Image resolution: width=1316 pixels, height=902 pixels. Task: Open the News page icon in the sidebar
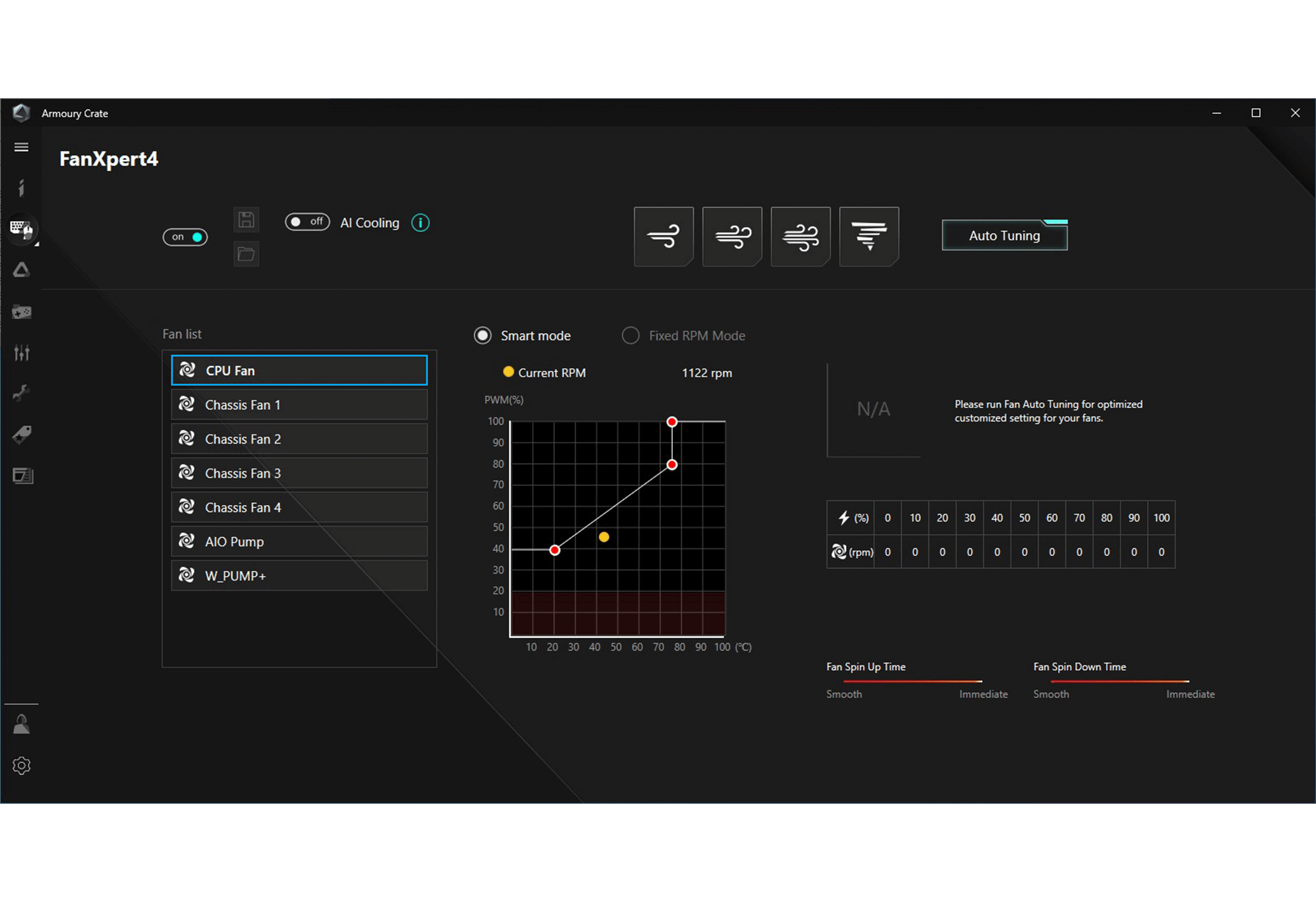coord(23,476)
